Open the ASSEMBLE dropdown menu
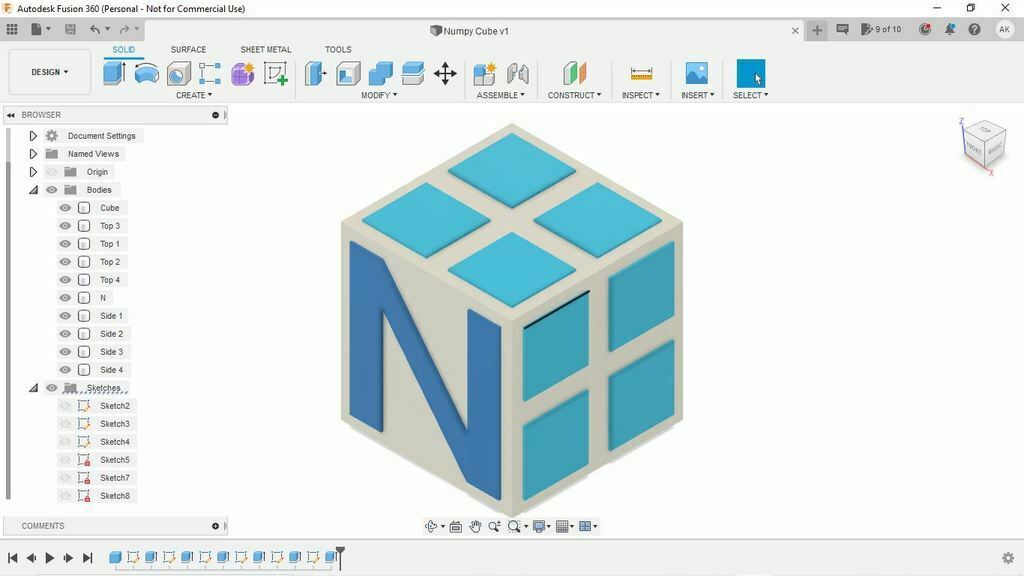 (x=500, y=95)
